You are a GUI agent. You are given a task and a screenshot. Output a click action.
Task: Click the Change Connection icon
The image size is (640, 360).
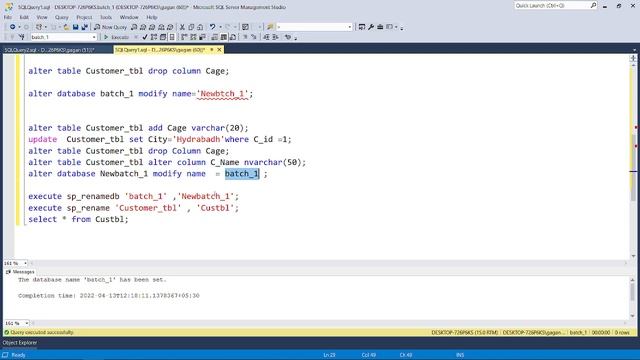[x=21, y=37]
